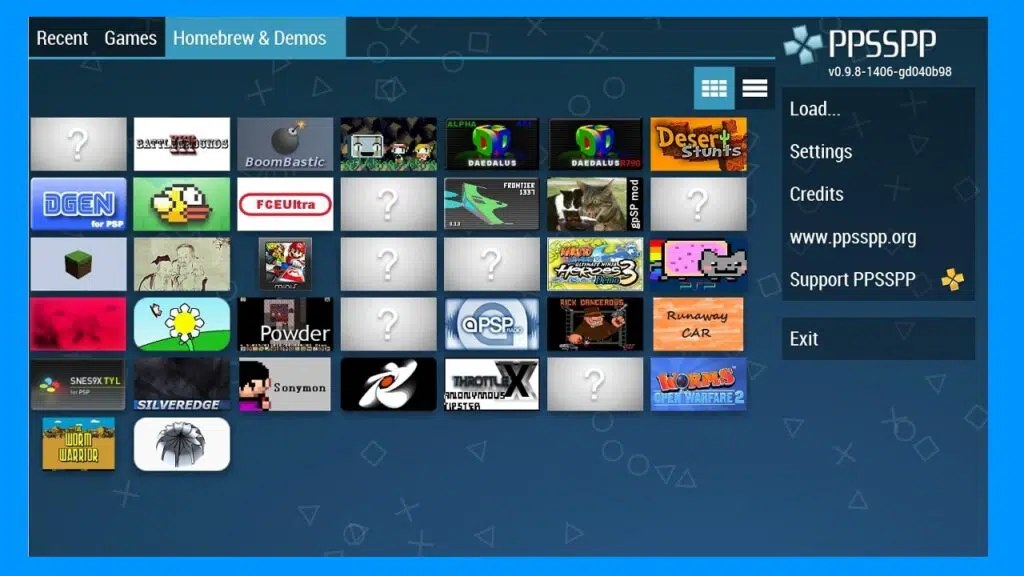Screen dimensions: 1024x576
Task: Launch Frontier 1337 game
Action: click(492, 204)
